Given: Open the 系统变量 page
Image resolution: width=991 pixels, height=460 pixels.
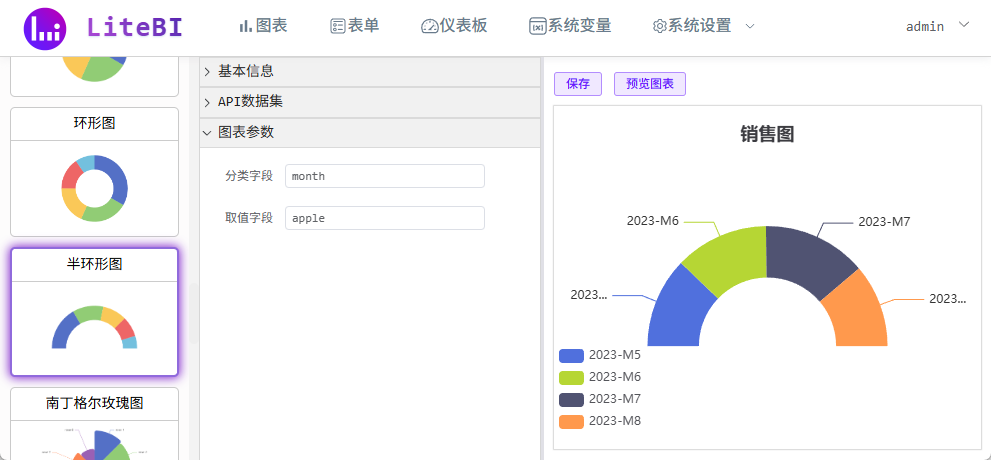Looking at the screenshot, I should pos(570,26).
